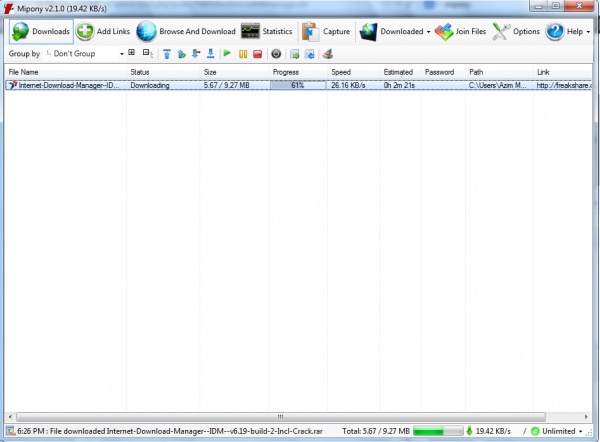Screen dimensions: 600x442
Task: Click the File downloaded status message
Action: pos(170,431)
